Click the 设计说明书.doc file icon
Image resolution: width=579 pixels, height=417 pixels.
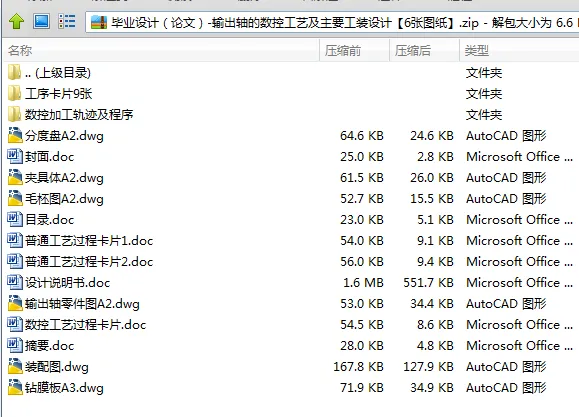point(15,283)
